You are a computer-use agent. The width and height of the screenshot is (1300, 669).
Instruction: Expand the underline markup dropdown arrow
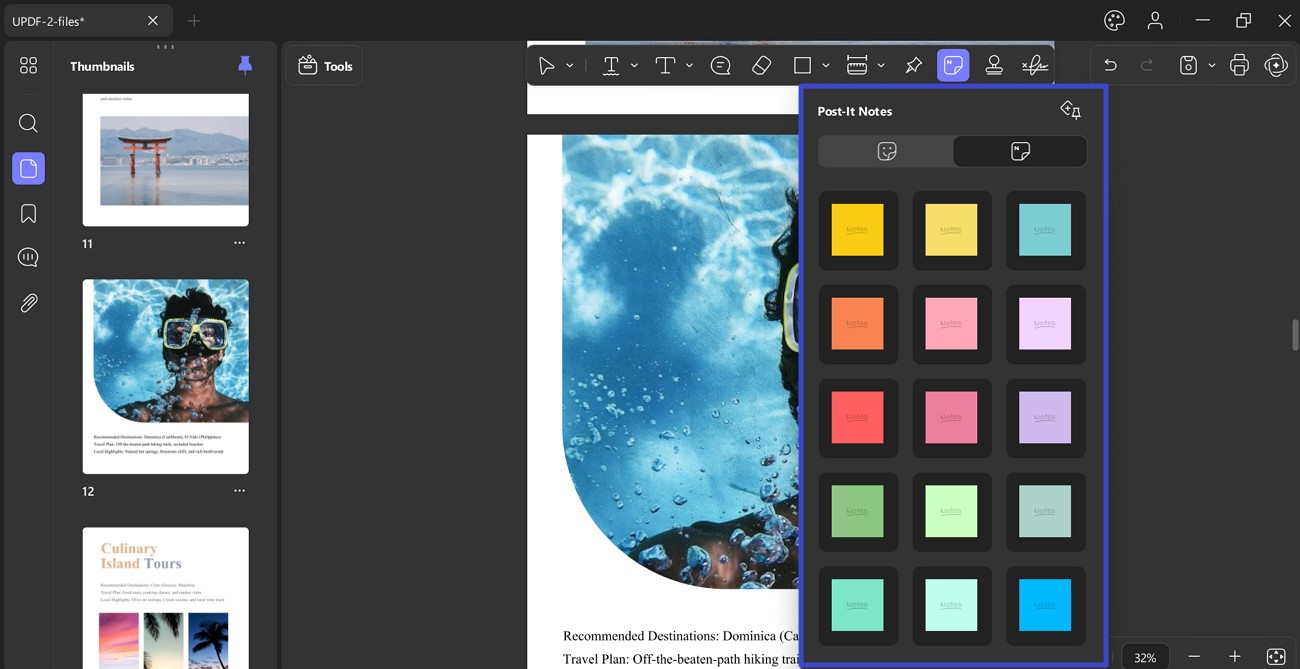tap(634, 66)
